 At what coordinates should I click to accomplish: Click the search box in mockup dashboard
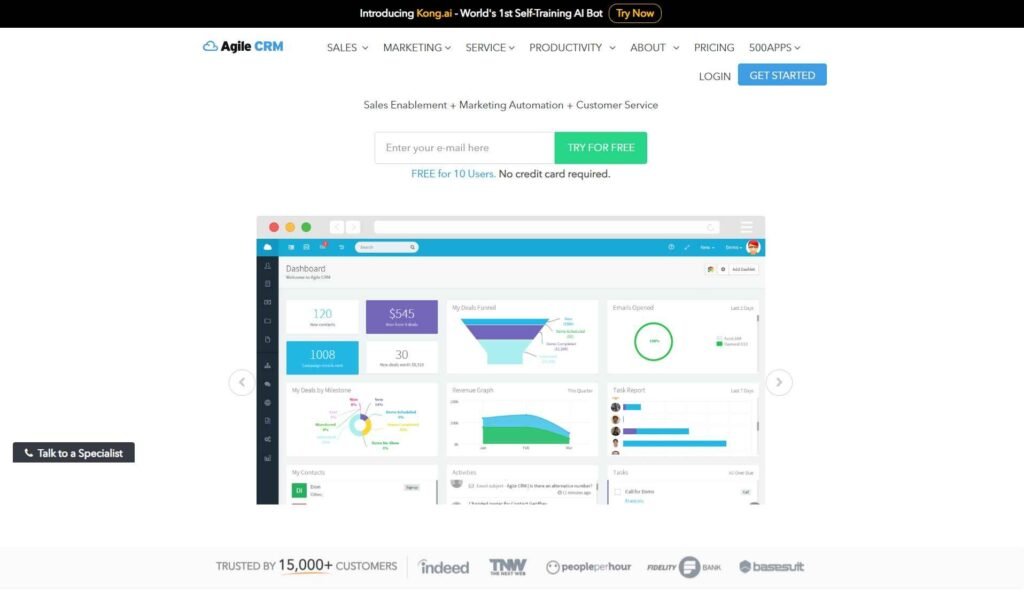coord(387,247)
